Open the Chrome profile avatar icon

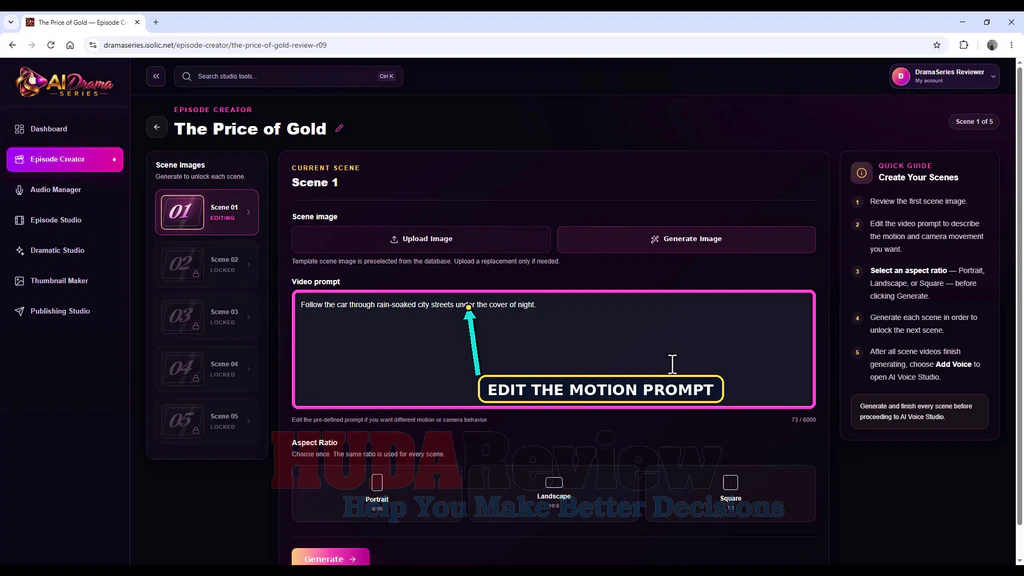[992, 45]
